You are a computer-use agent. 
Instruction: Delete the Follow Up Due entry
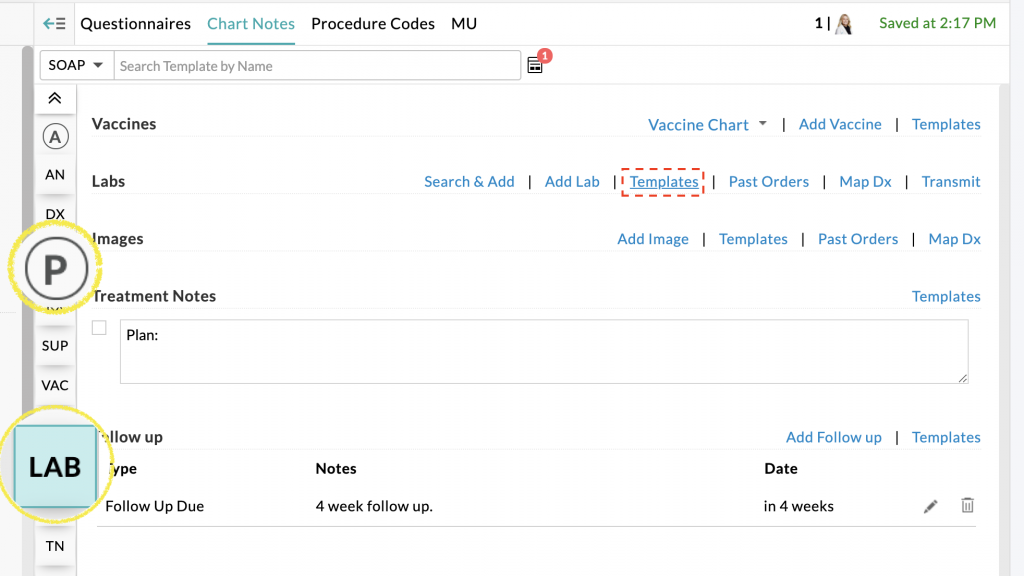click(x=967, y=506)
